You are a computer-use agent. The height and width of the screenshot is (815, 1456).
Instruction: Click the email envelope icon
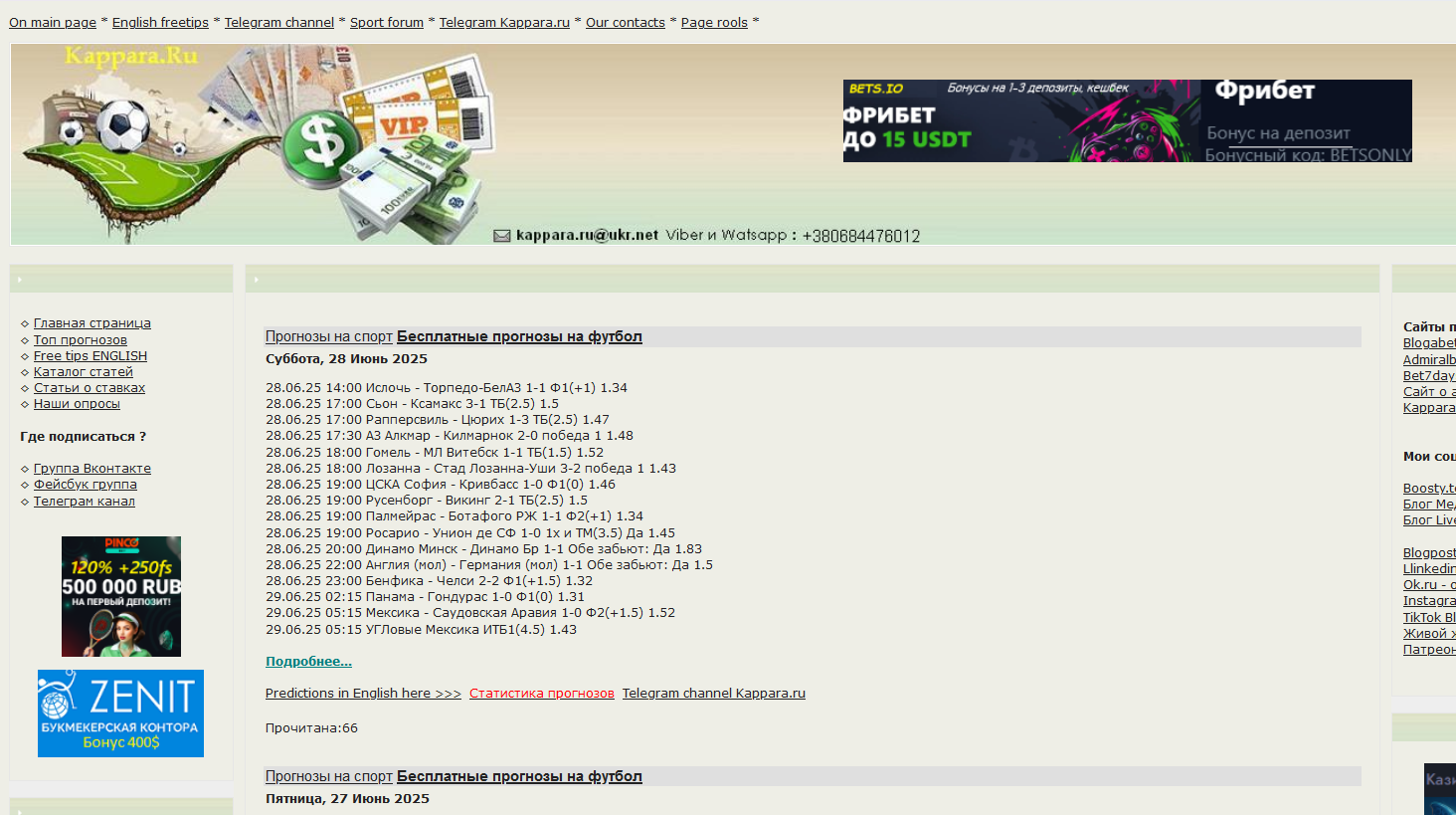(502, 236)
